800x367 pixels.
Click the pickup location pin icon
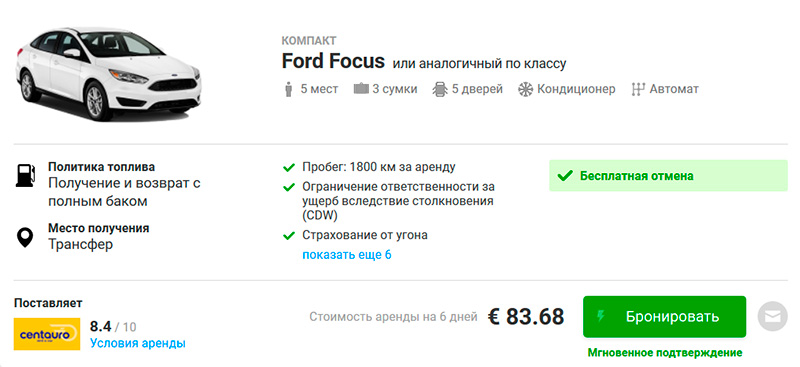point(25,237)
